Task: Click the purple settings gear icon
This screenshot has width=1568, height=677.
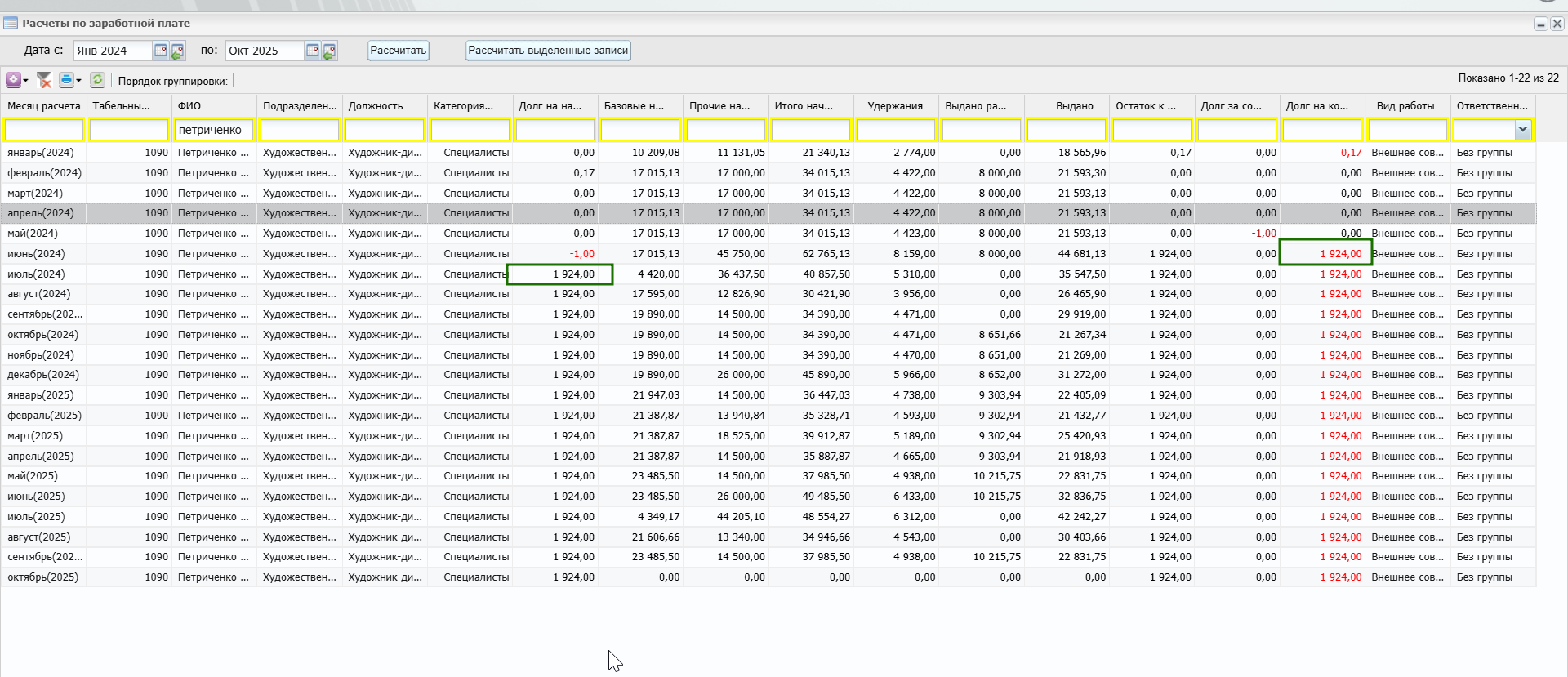Action: pos(13,80)
